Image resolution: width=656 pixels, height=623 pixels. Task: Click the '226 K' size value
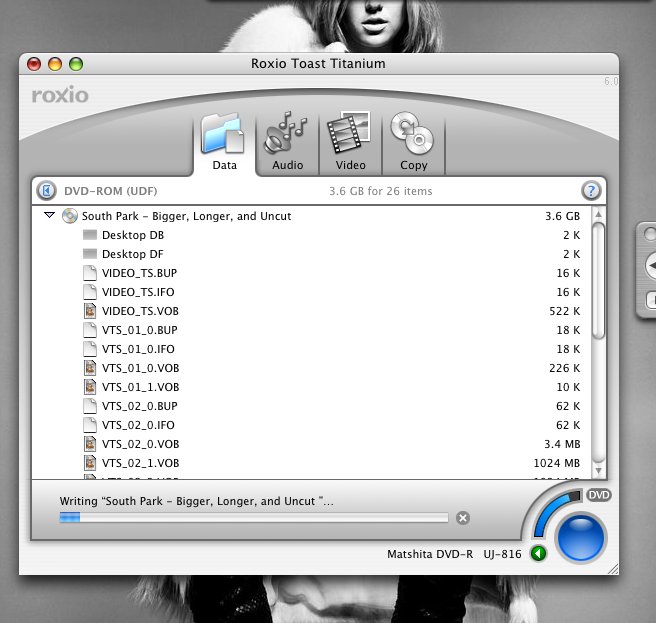564,368
